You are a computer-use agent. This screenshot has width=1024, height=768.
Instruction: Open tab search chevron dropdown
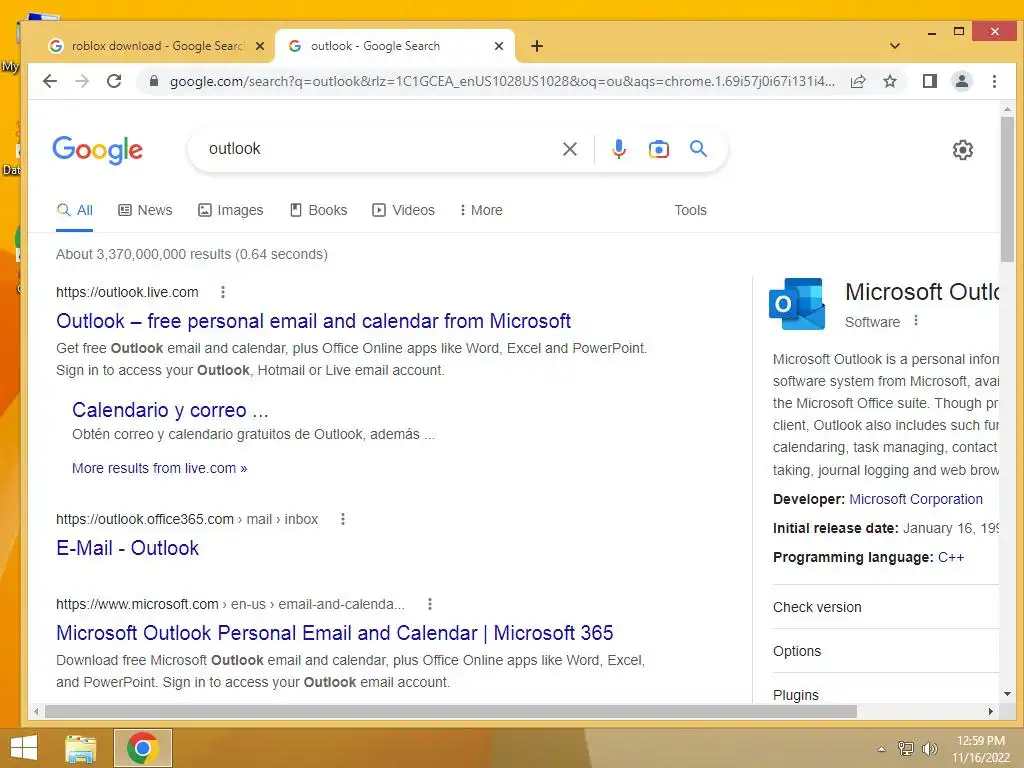pos(895,46)
